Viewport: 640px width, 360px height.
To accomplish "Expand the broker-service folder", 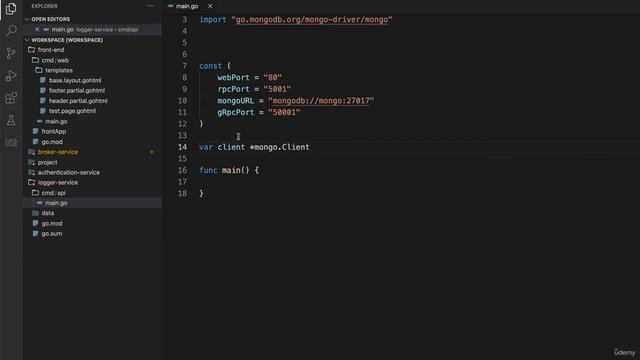I will [58, 152].
